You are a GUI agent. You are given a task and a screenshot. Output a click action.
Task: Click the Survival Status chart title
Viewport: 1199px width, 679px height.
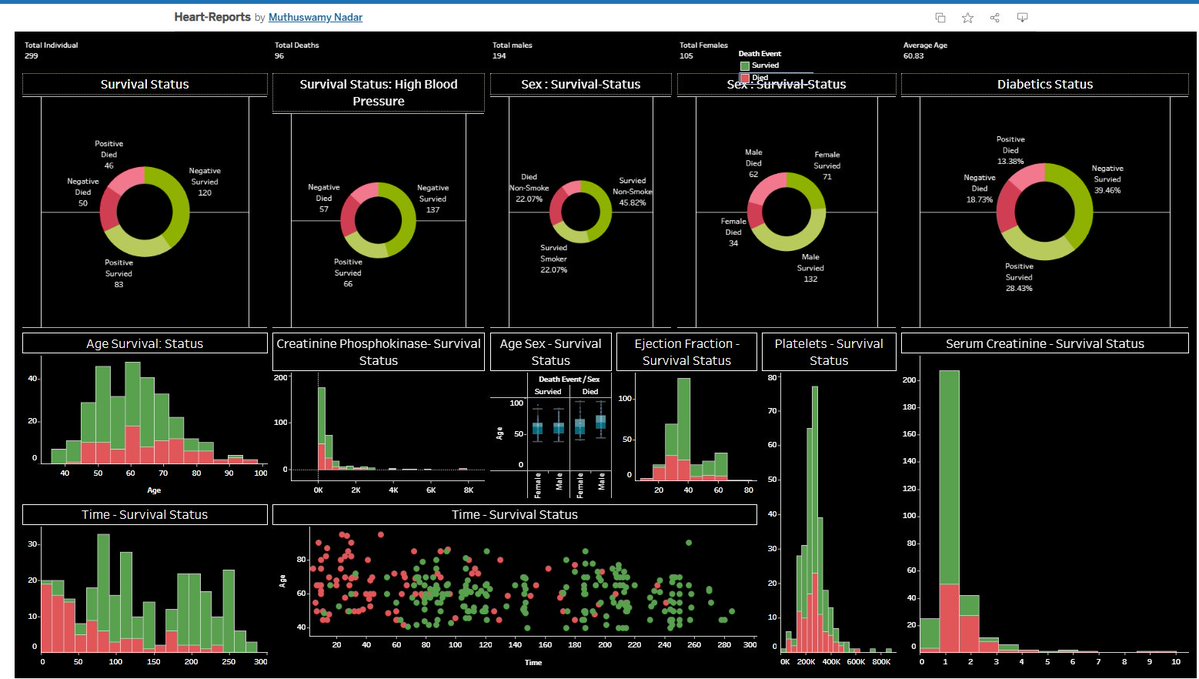[x=143, y=84]
